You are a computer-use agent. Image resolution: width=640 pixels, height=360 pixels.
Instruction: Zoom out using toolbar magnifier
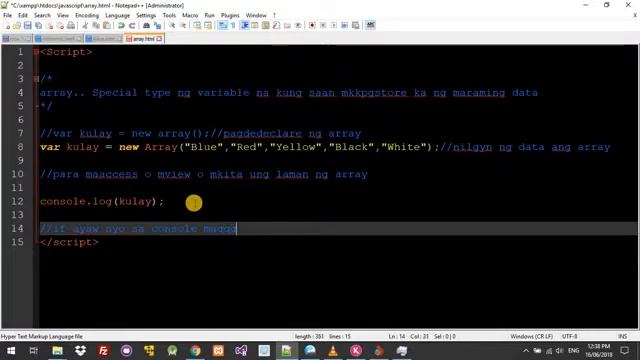183,25
